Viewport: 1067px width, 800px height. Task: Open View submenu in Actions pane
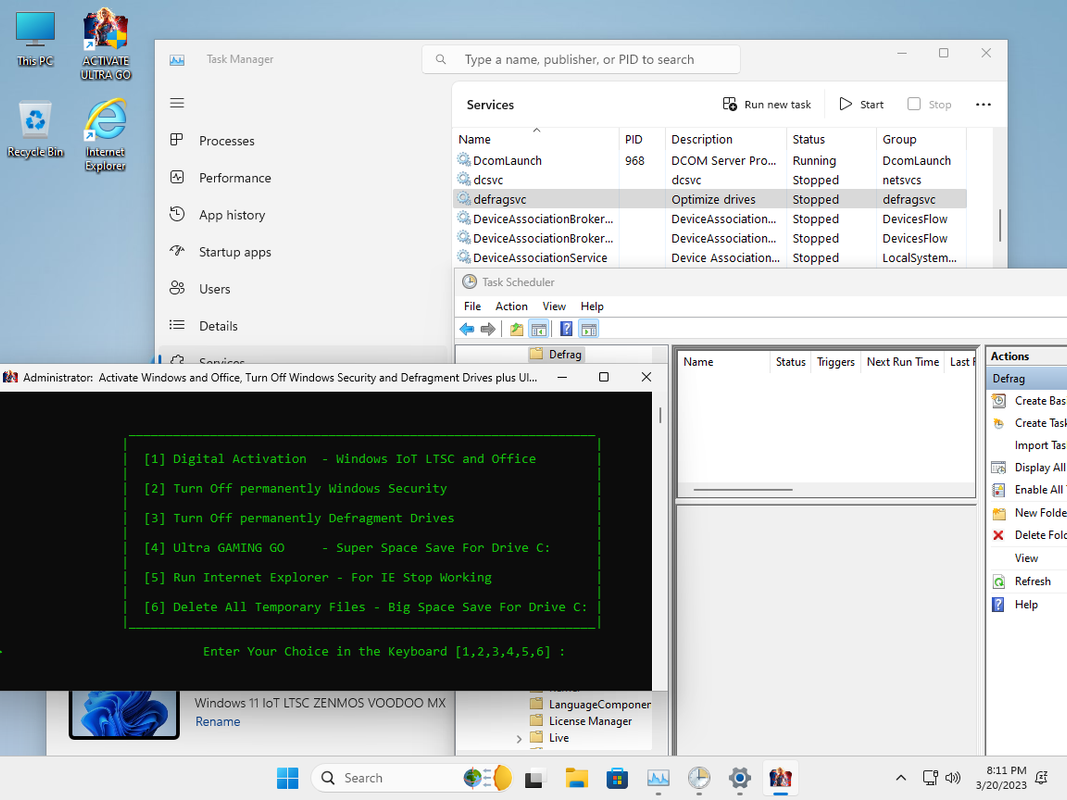(x=1026, y=558)
